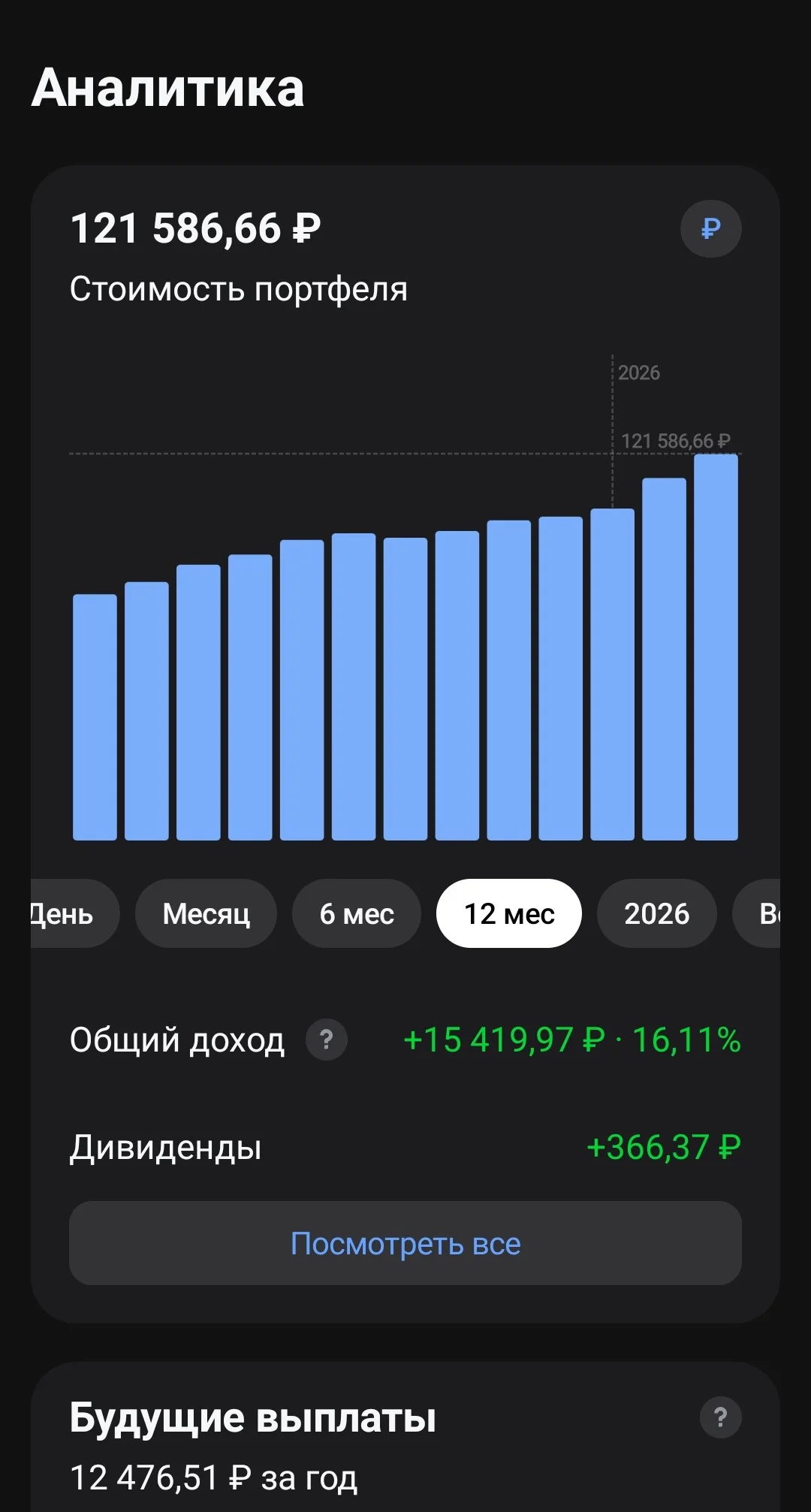The height and width of the screenshot is (1512, 811).
Task: Select the 12 мес period chip
Action: coord(509,913)
